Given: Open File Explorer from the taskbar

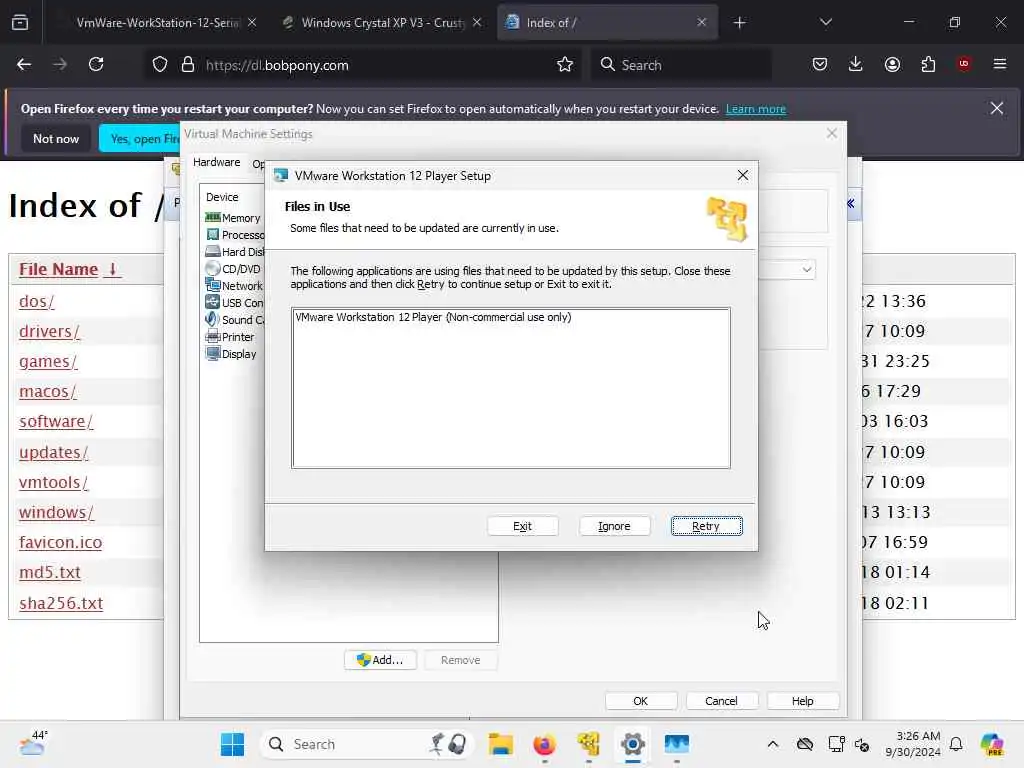Looking at the screenshot, I should [x=501, y=744].
